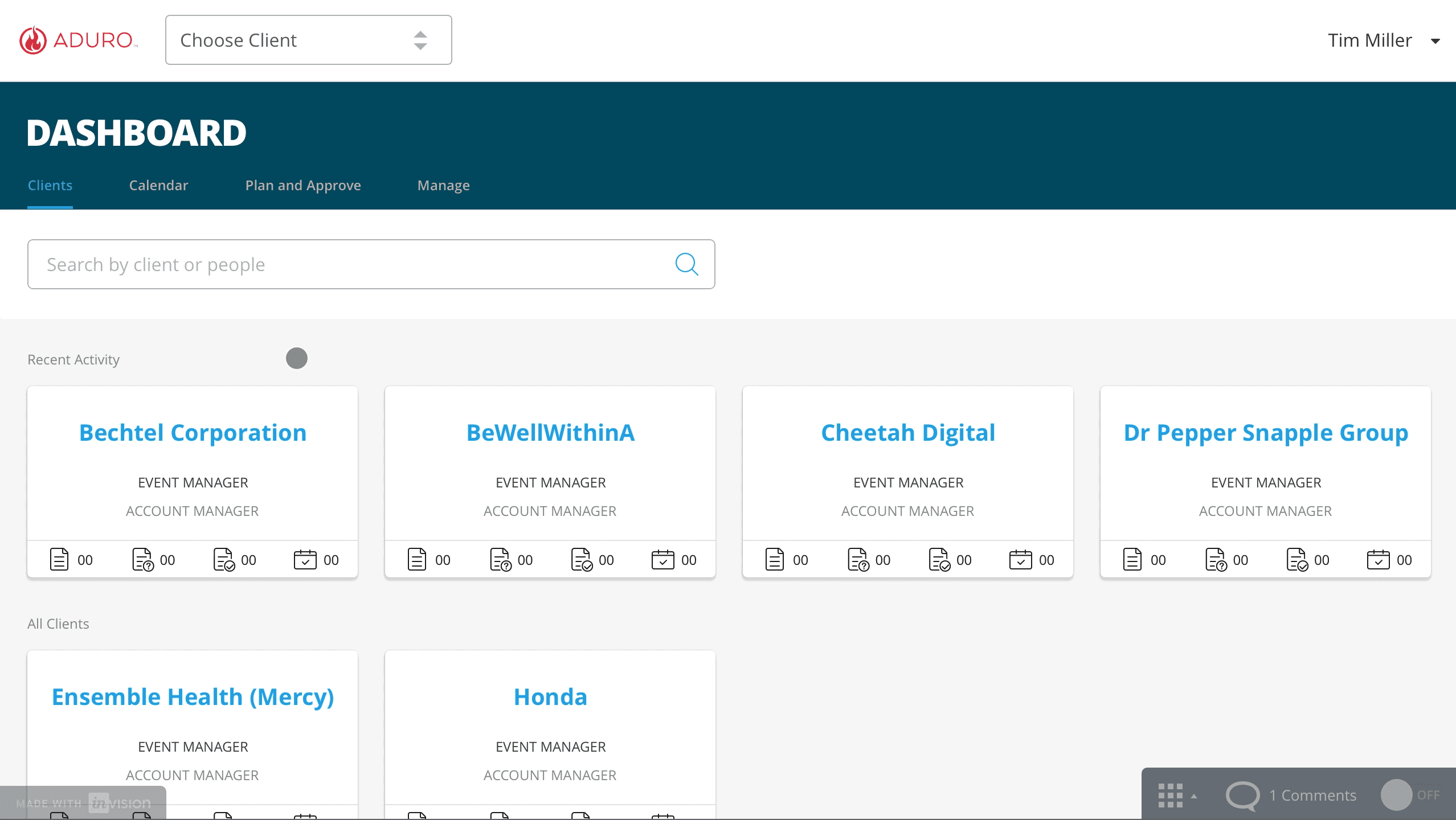Click Dr Pepper Snapple Group's calendar icon

point(1377,559)
